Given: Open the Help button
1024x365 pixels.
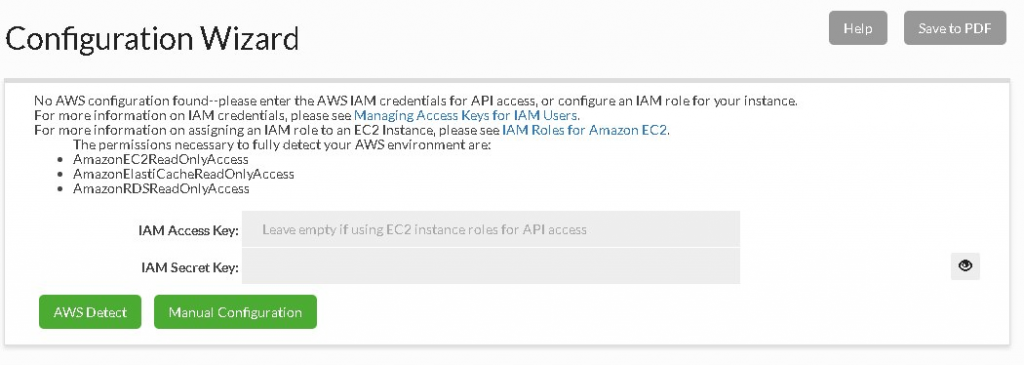Looking at the screenshot, I should click(857, 28).
